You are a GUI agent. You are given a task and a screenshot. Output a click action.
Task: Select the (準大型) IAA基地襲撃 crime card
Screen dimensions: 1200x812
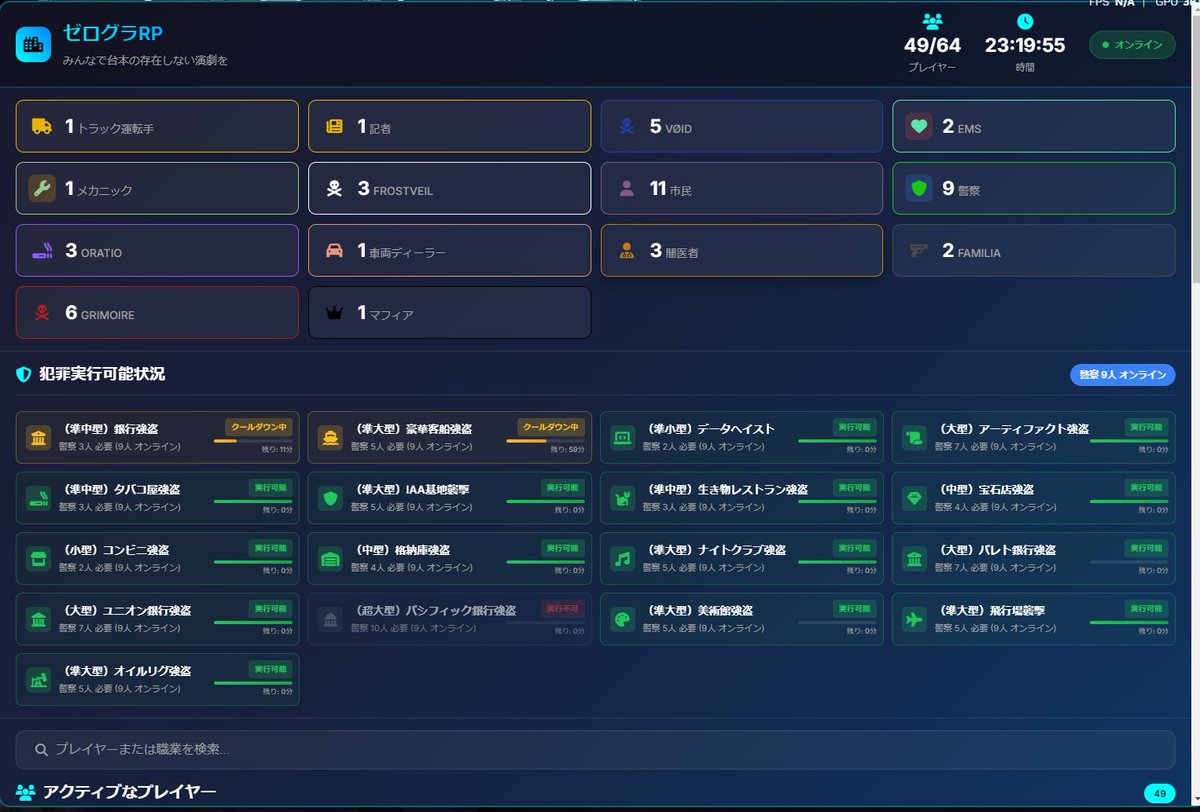pyautogui.click(x=449, y=498)
